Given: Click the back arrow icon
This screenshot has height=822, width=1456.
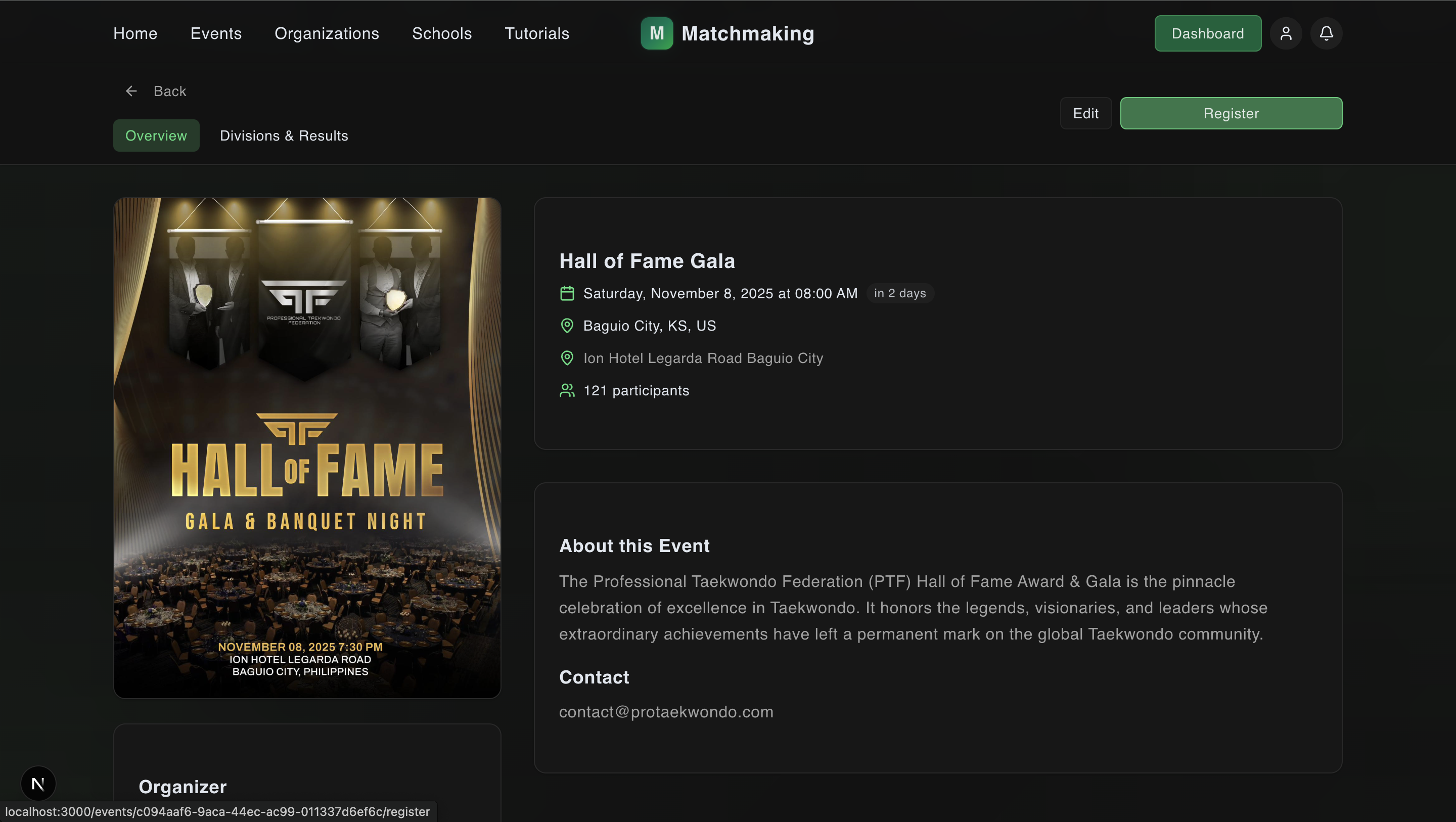Looking at the screenshot, I should click(131, 91).
